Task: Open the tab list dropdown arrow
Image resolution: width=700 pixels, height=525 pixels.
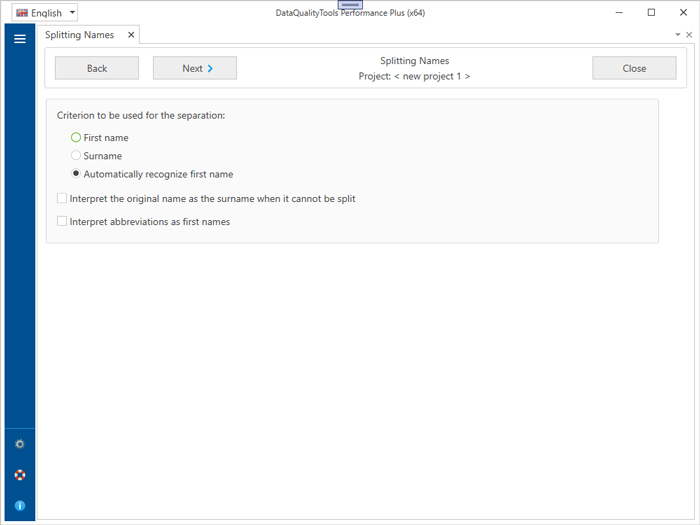Action: tap(678, 35)
